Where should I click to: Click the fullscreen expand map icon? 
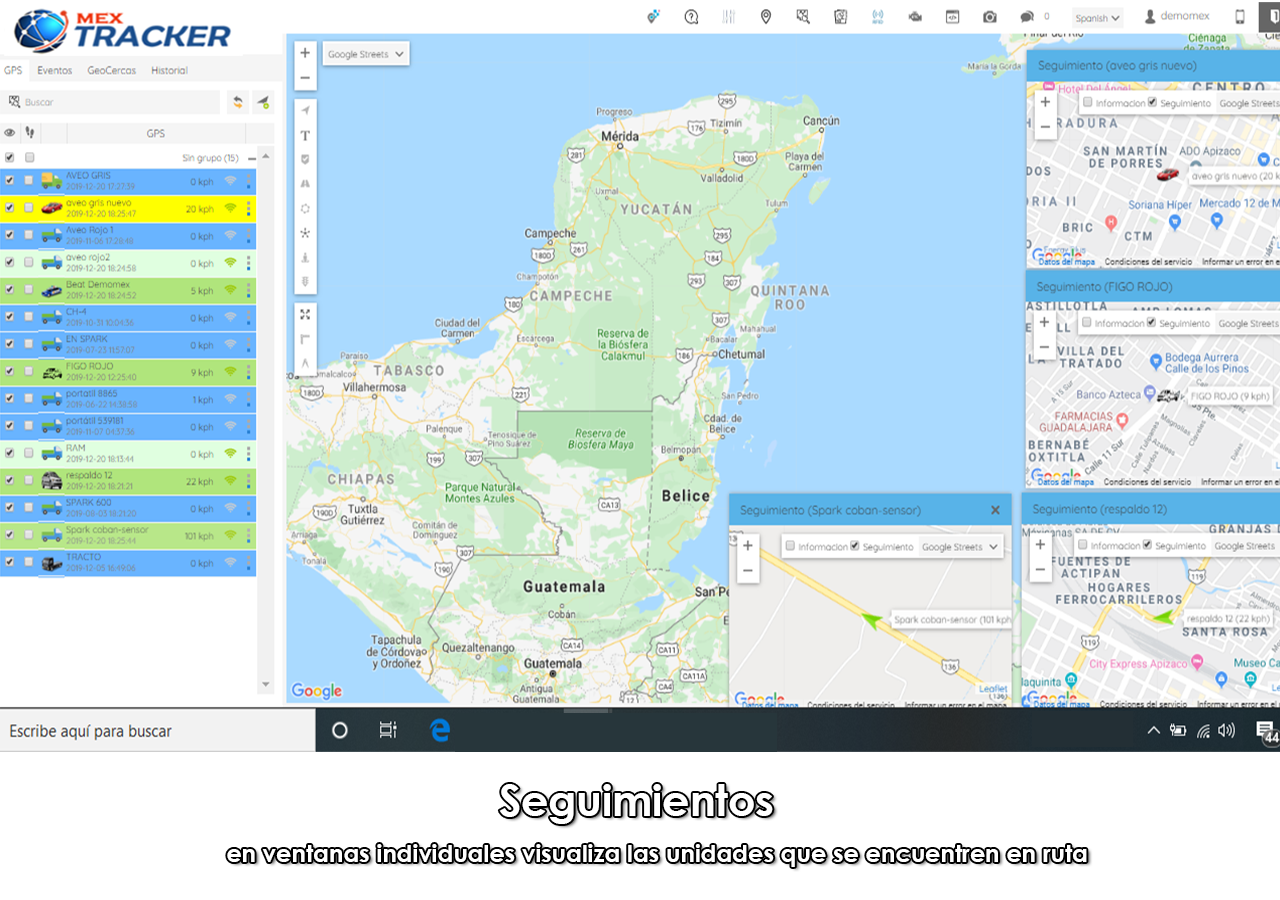305,314
